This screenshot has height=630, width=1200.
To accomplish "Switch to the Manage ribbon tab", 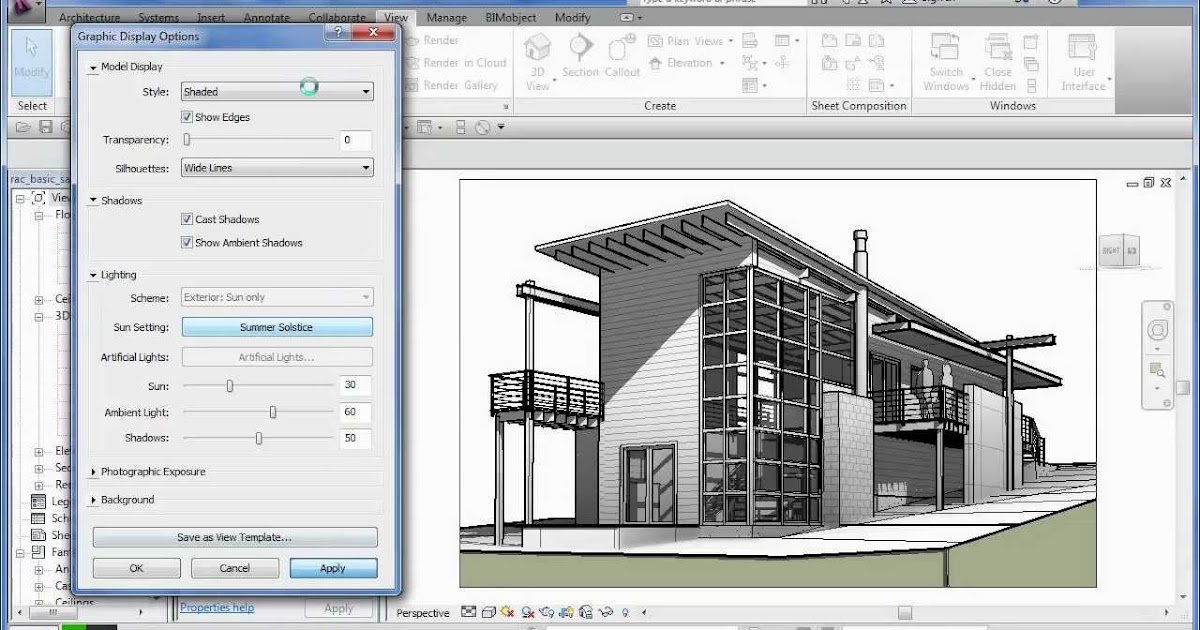I will (446, 17).
